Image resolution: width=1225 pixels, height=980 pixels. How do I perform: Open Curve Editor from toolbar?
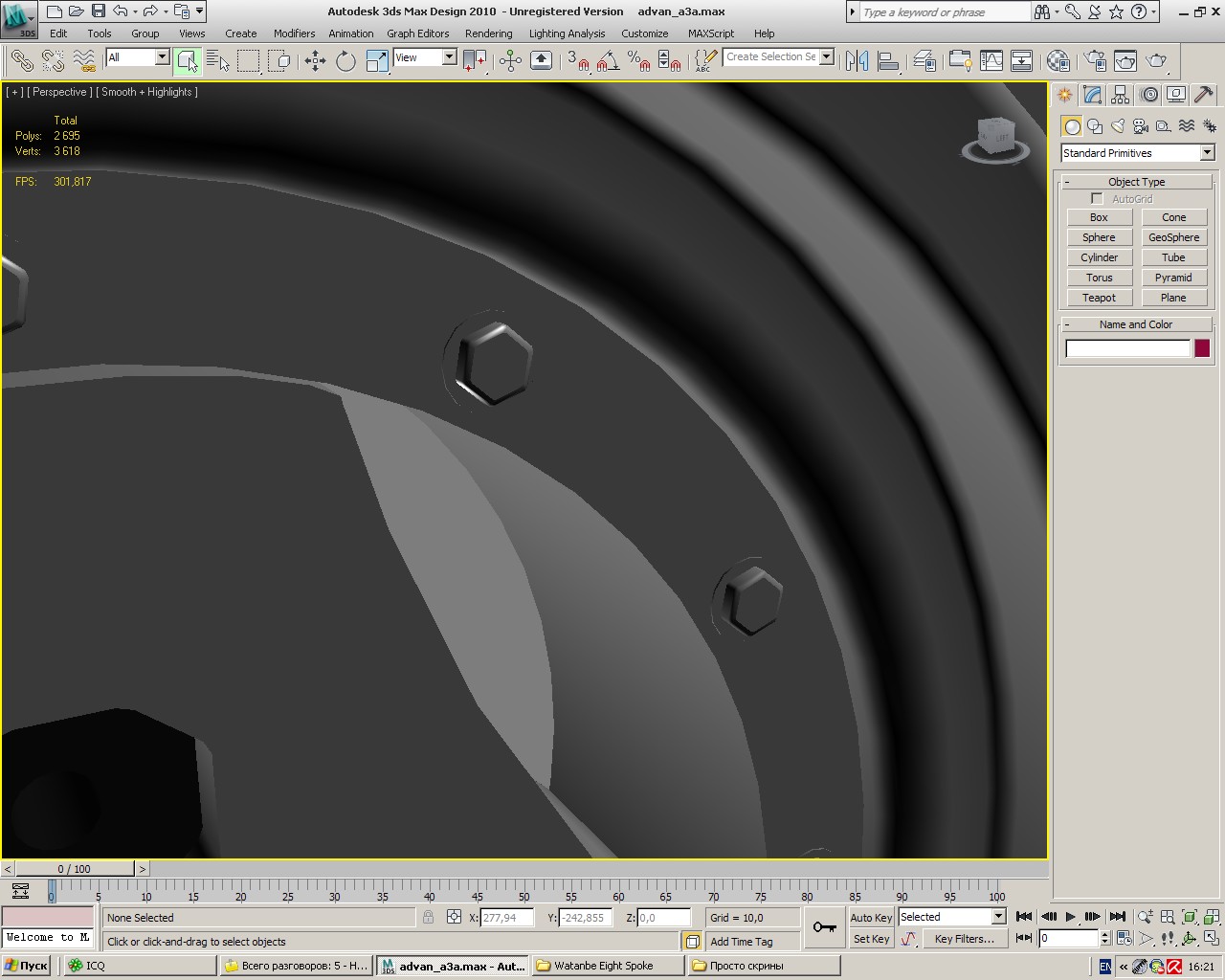[991, 61]
